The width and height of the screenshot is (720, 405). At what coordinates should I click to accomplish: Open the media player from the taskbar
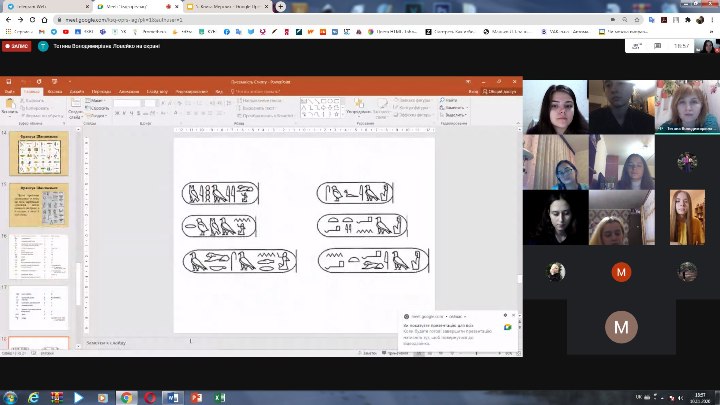point(102,397)
